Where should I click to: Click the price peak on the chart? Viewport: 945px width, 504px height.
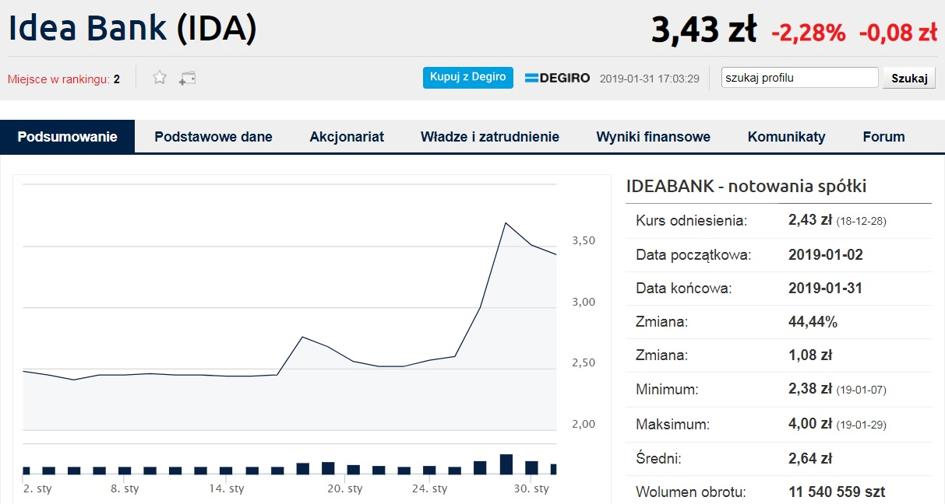click(x=506, y=224)
